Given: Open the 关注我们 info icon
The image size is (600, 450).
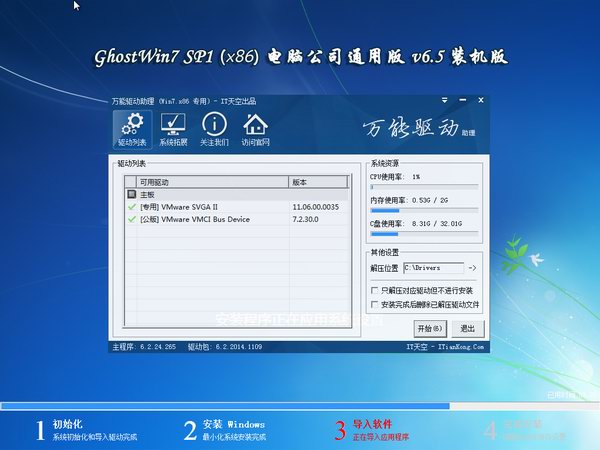Looking at the screenshot, I should tap(214, 129).
